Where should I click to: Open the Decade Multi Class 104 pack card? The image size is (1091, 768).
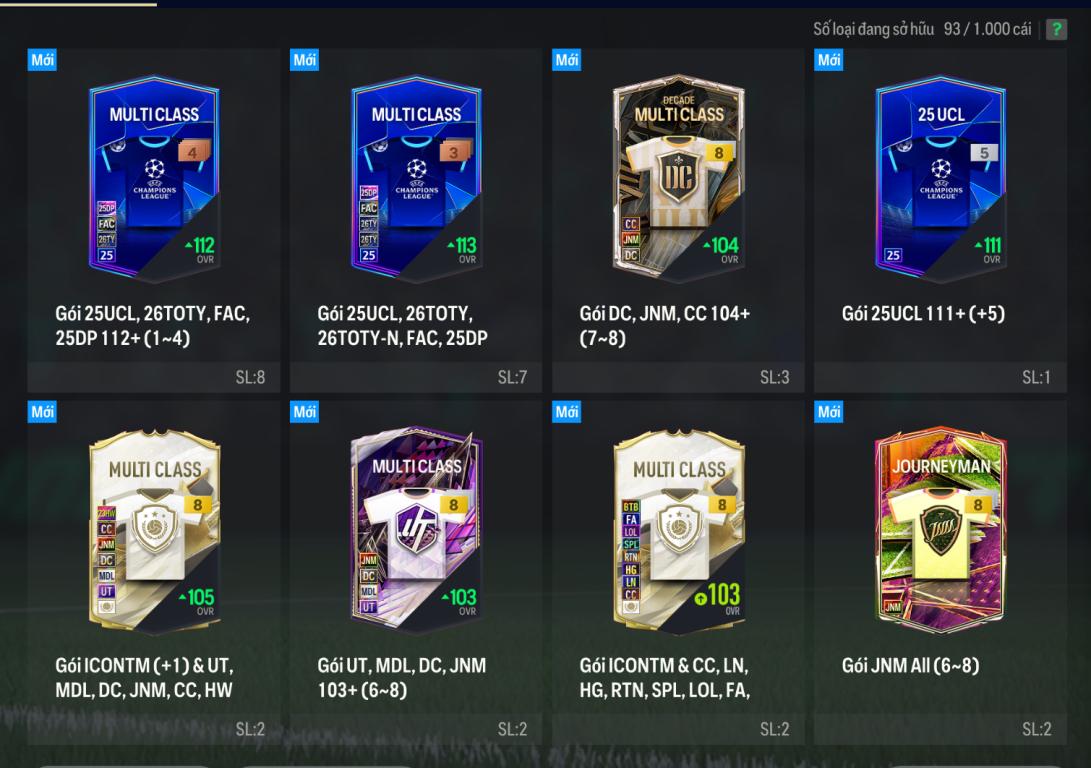[678, 177]
